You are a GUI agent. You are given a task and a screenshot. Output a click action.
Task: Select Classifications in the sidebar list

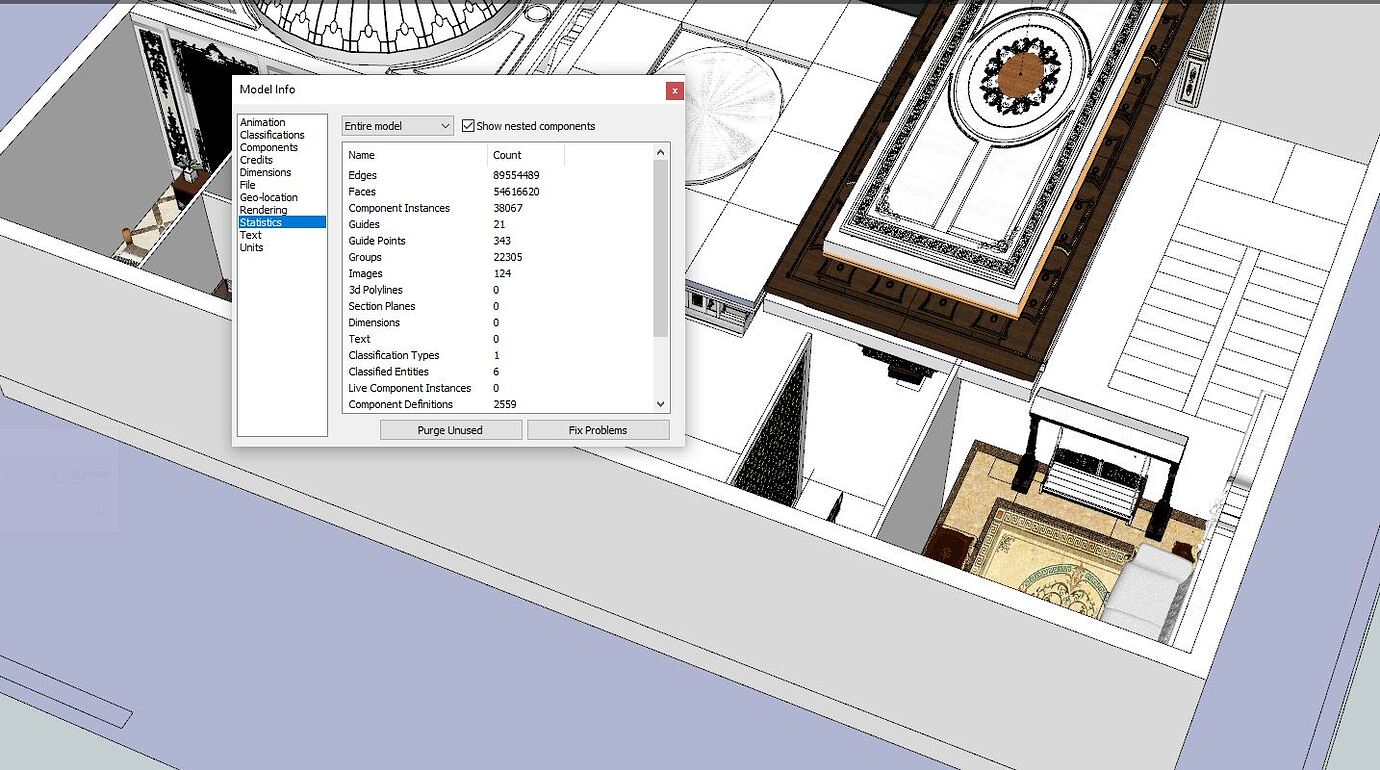pyautogui.click(x=271, y=134)
